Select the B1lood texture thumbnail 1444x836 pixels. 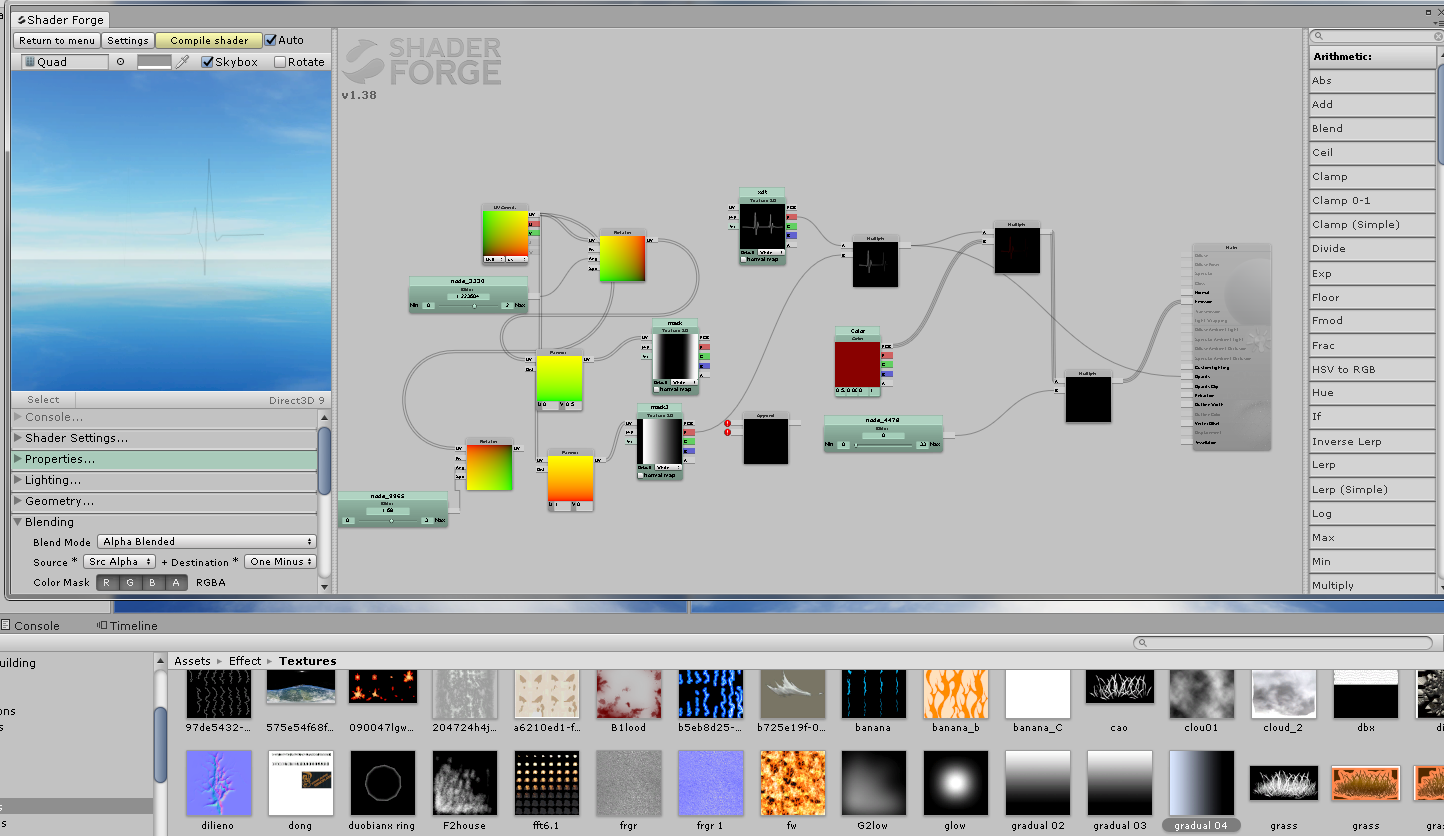click(628, 694)
